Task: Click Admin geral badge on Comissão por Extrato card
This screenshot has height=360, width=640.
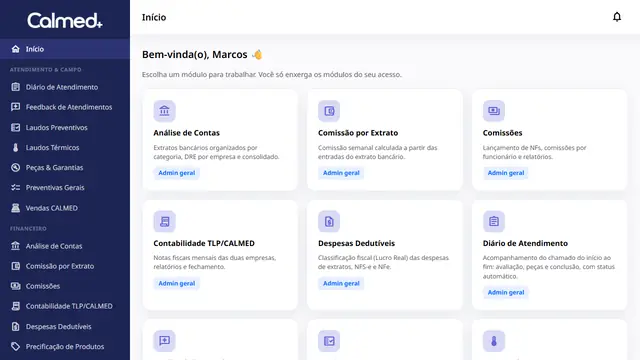Action: tap(341, 173)
